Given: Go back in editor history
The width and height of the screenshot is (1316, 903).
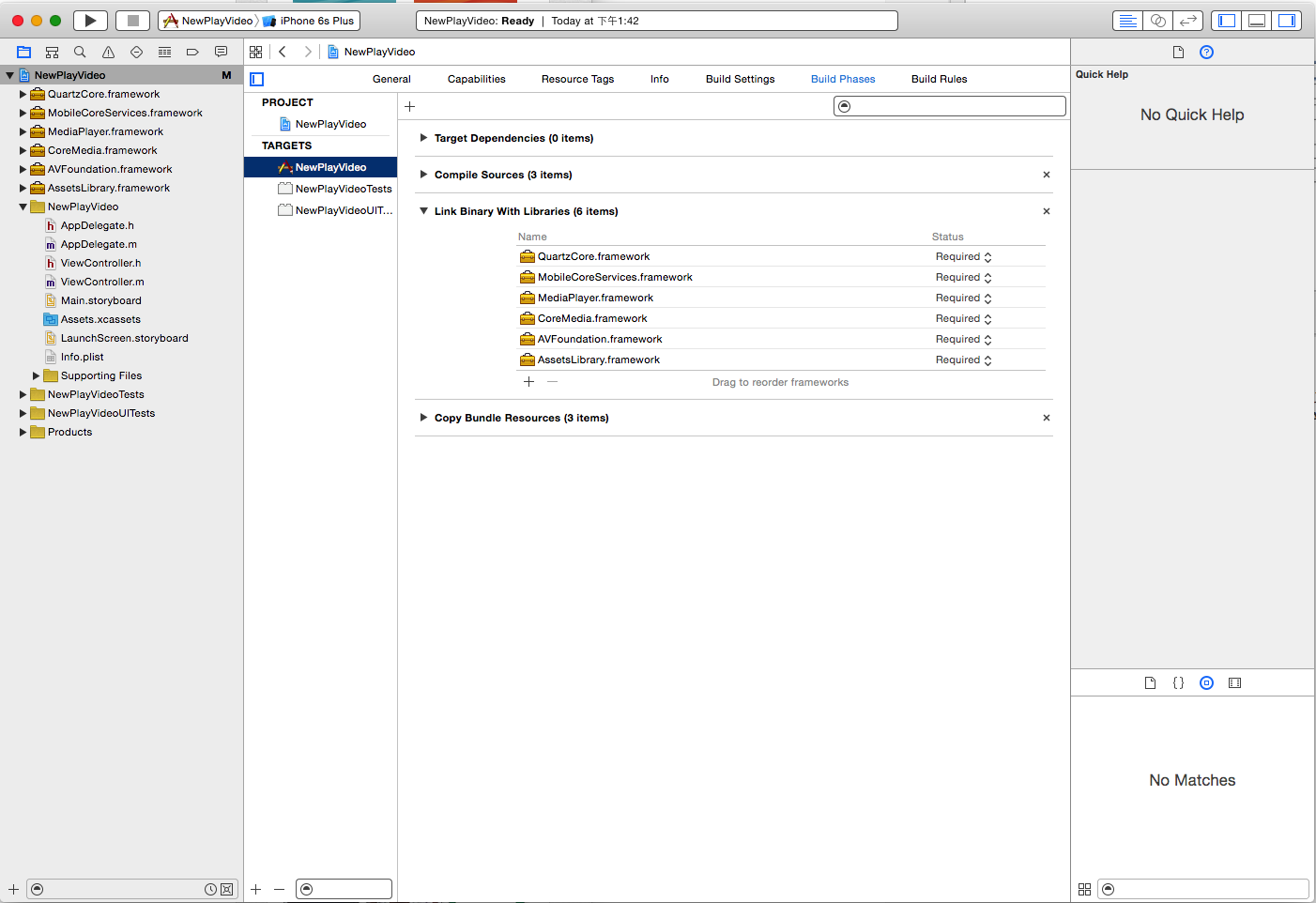Looking at the screenshot, I should 283,52.
